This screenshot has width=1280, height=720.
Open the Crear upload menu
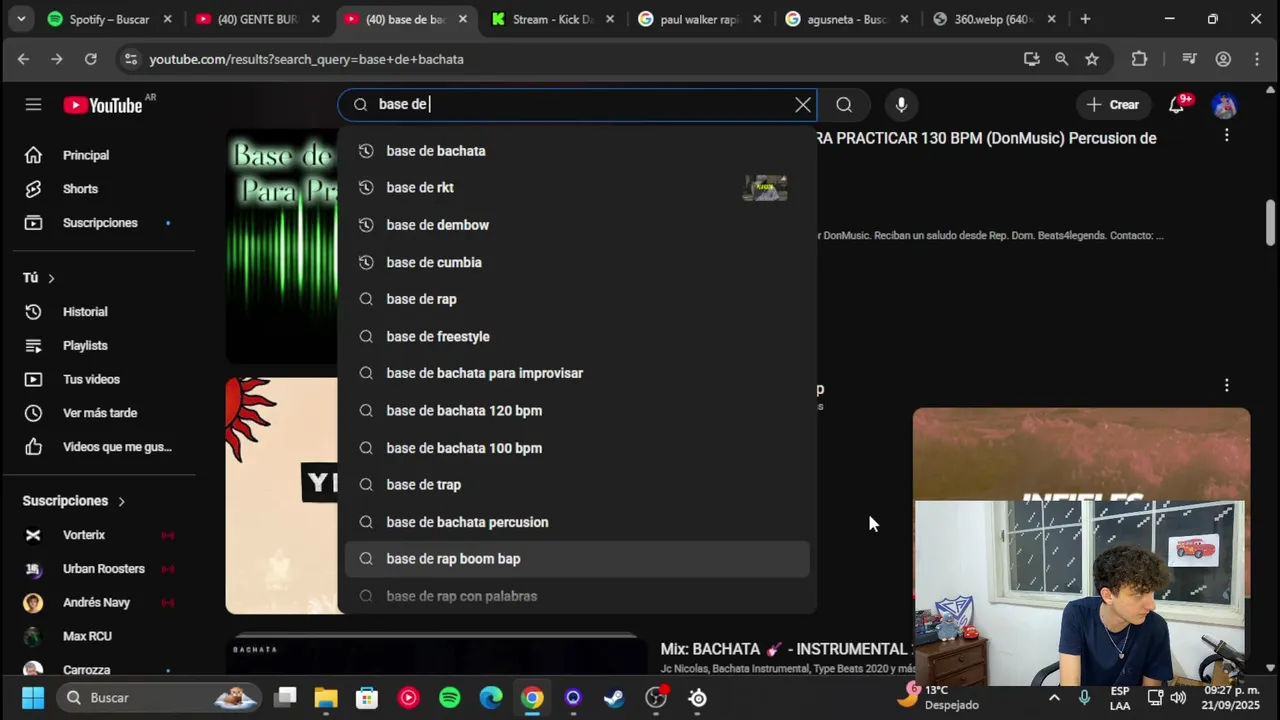coord(1113,104)
